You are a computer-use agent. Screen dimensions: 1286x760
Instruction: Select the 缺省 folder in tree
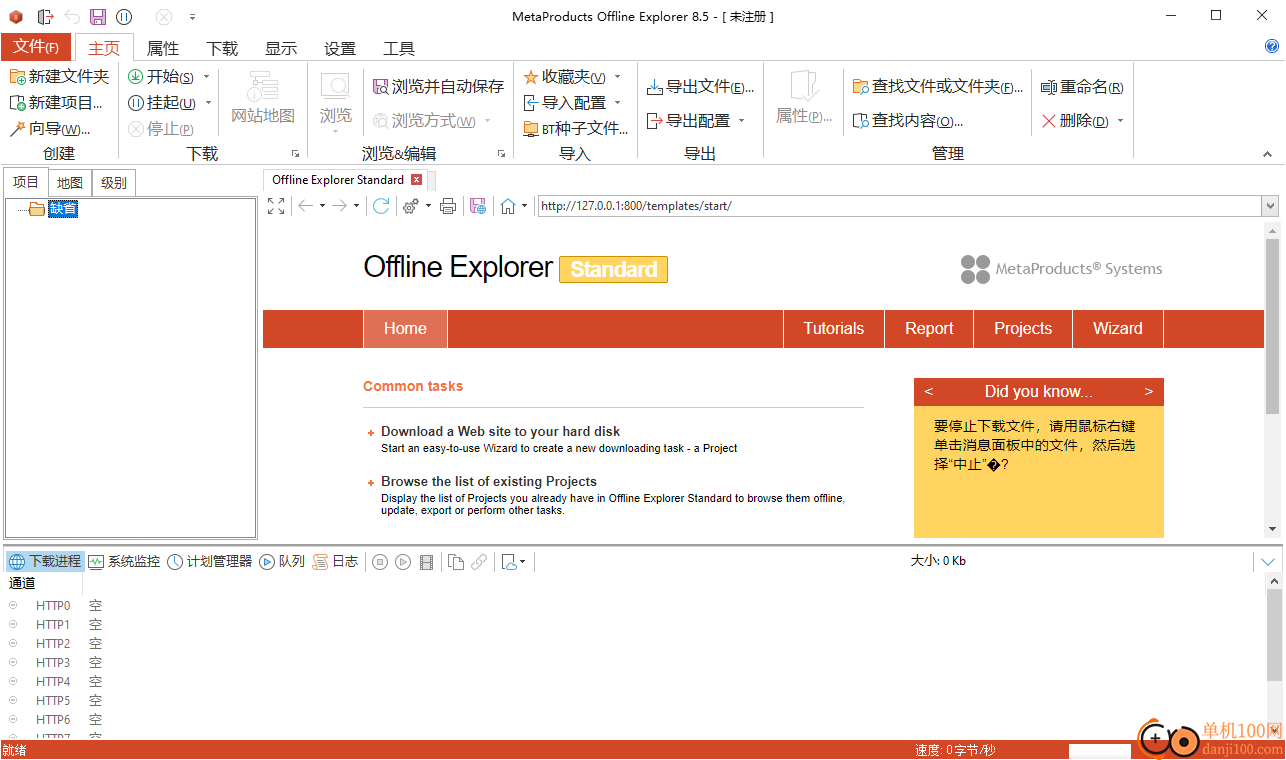pos(63,209)
